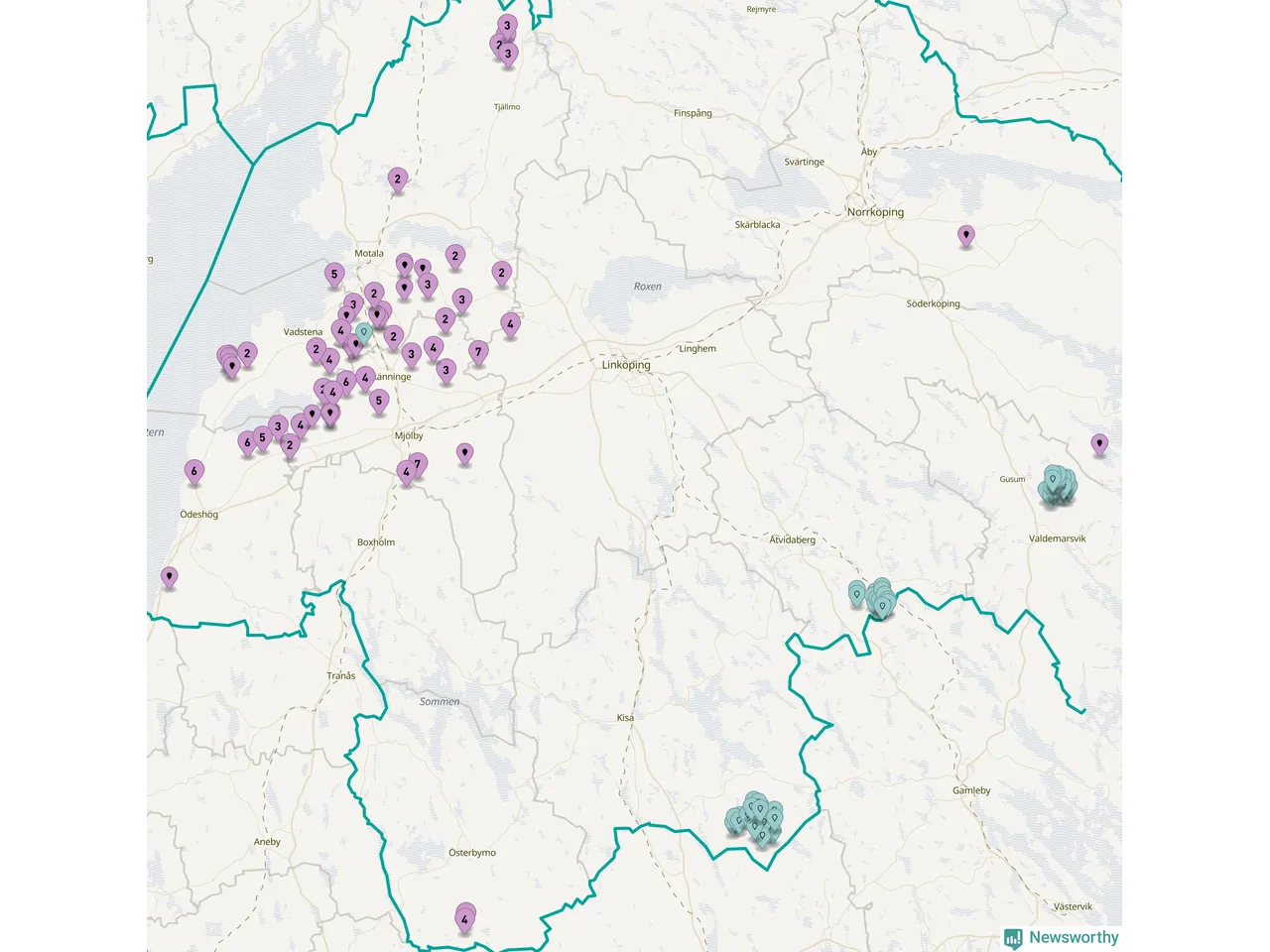
Task: Click the Linköping city label
Action: tap(626, 365)
